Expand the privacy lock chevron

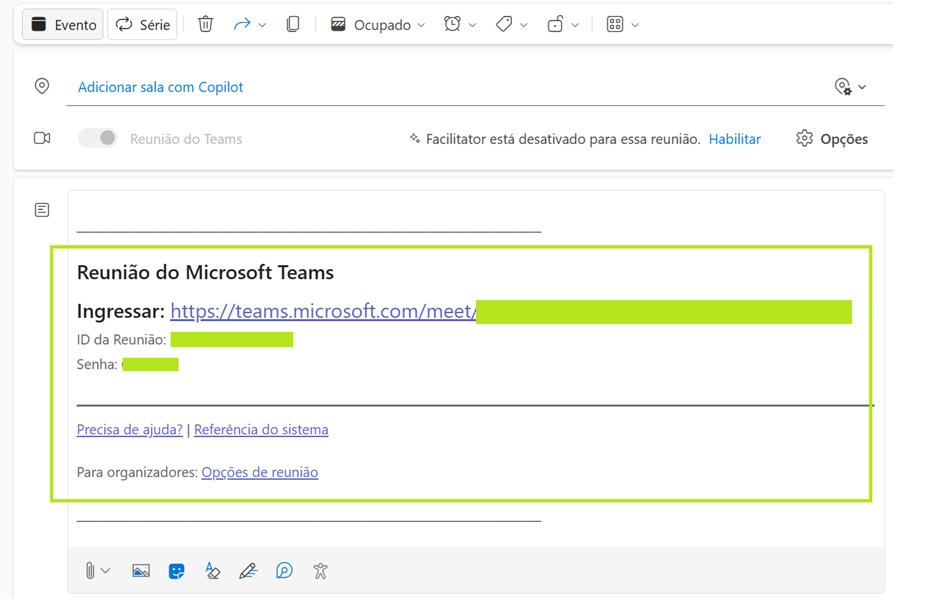575,25
